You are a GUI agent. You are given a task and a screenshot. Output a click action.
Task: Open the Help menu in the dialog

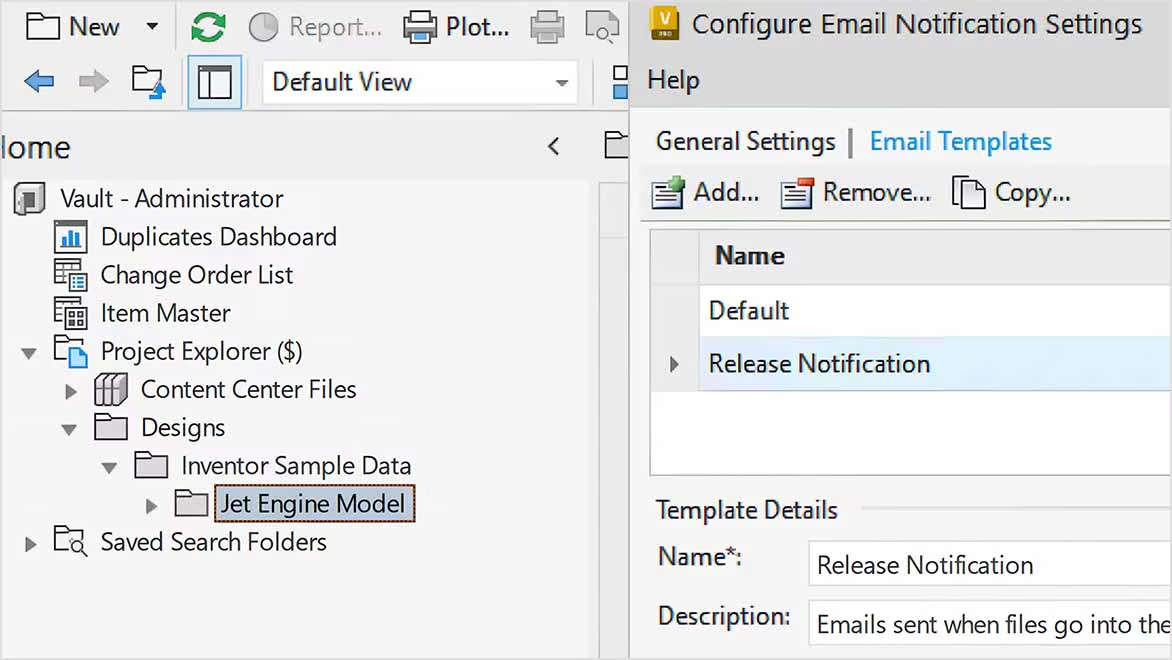(673, 80)
